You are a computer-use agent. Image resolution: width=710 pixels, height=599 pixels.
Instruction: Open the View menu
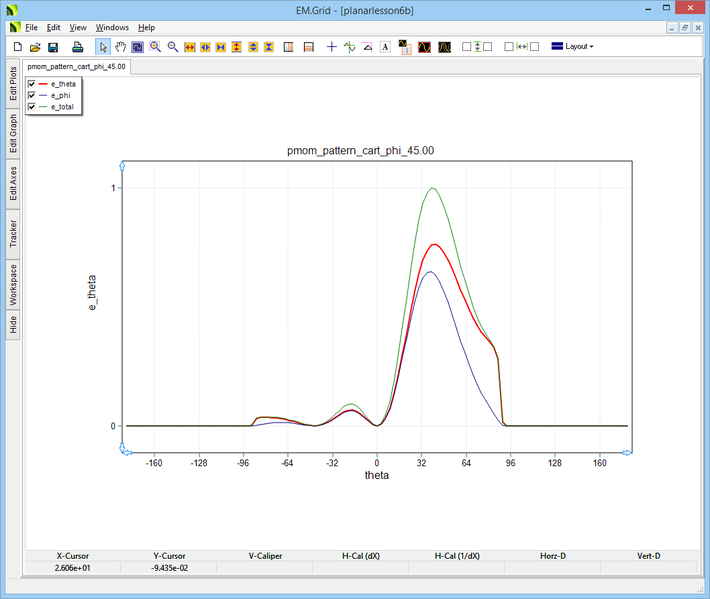78,27
